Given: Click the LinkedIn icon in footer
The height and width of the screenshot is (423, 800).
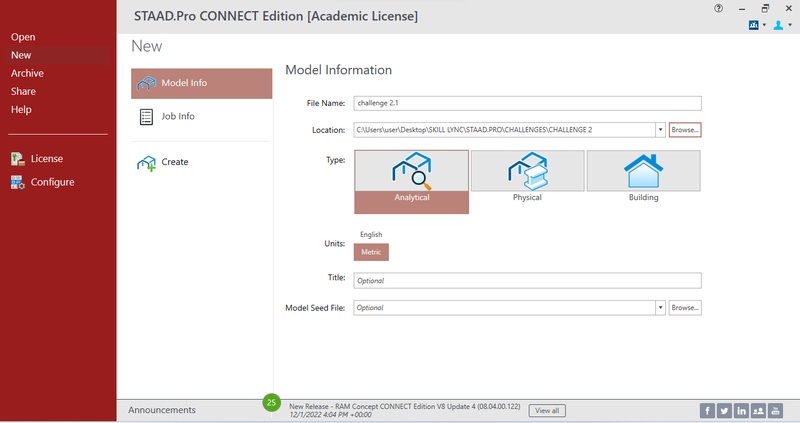Looking at the screenshot, I should coord(741,410).
